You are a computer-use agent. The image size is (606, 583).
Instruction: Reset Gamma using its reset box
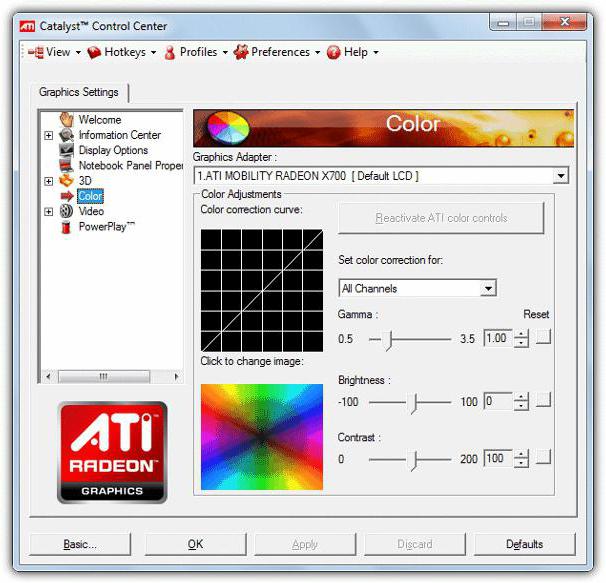(x=543, y=339)
